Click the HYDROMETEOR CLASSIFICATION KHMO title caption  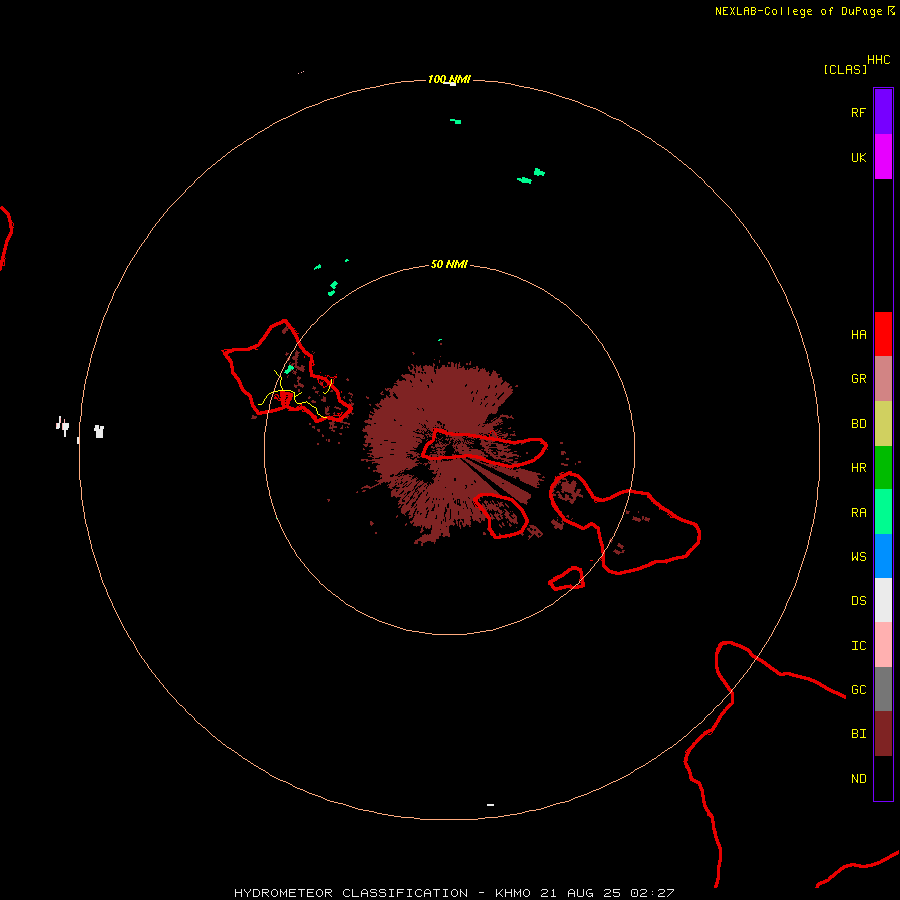454,893
